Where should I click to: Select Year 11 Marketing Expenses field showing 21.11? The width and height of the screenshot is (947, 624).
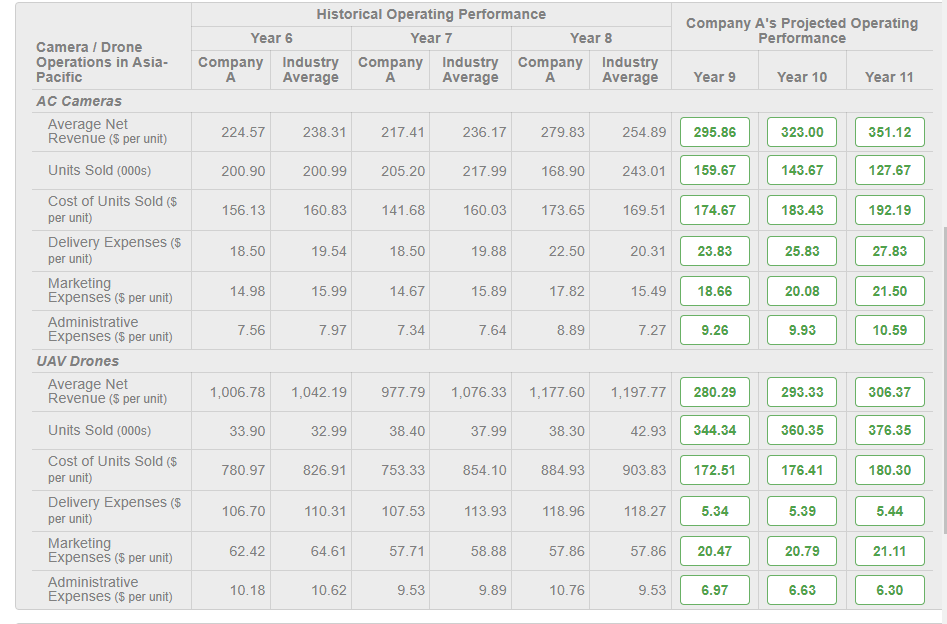888,550
